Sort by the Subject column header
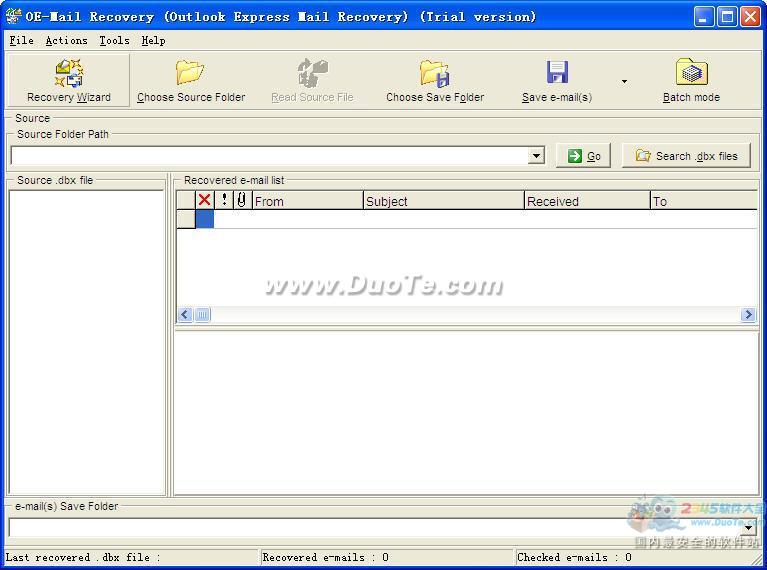Image resolution: width=767 pixels, height=570 pixels. 444,201
